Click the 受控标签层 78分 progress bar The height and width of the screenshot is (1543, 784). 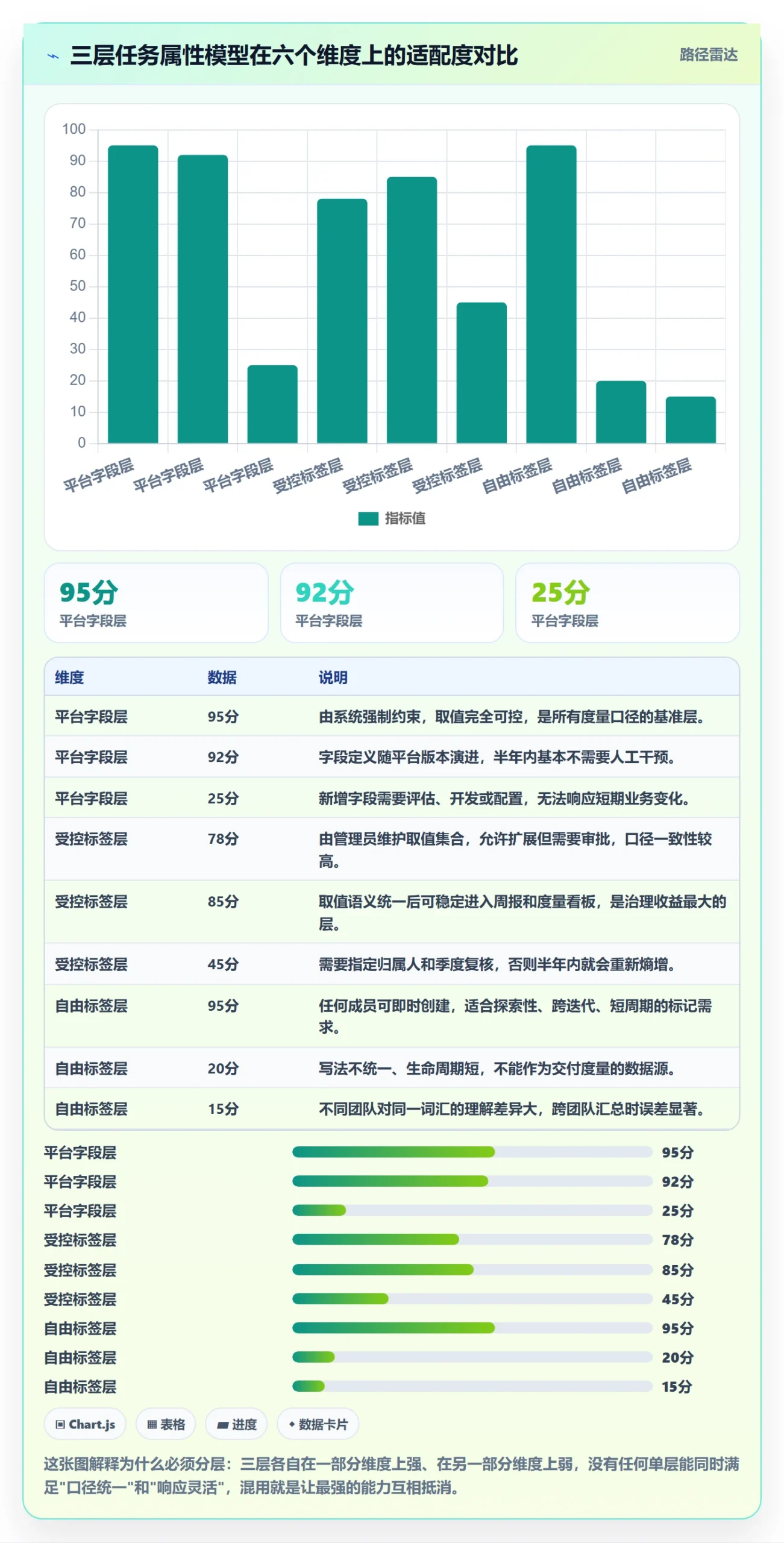tap(472, 1240)
